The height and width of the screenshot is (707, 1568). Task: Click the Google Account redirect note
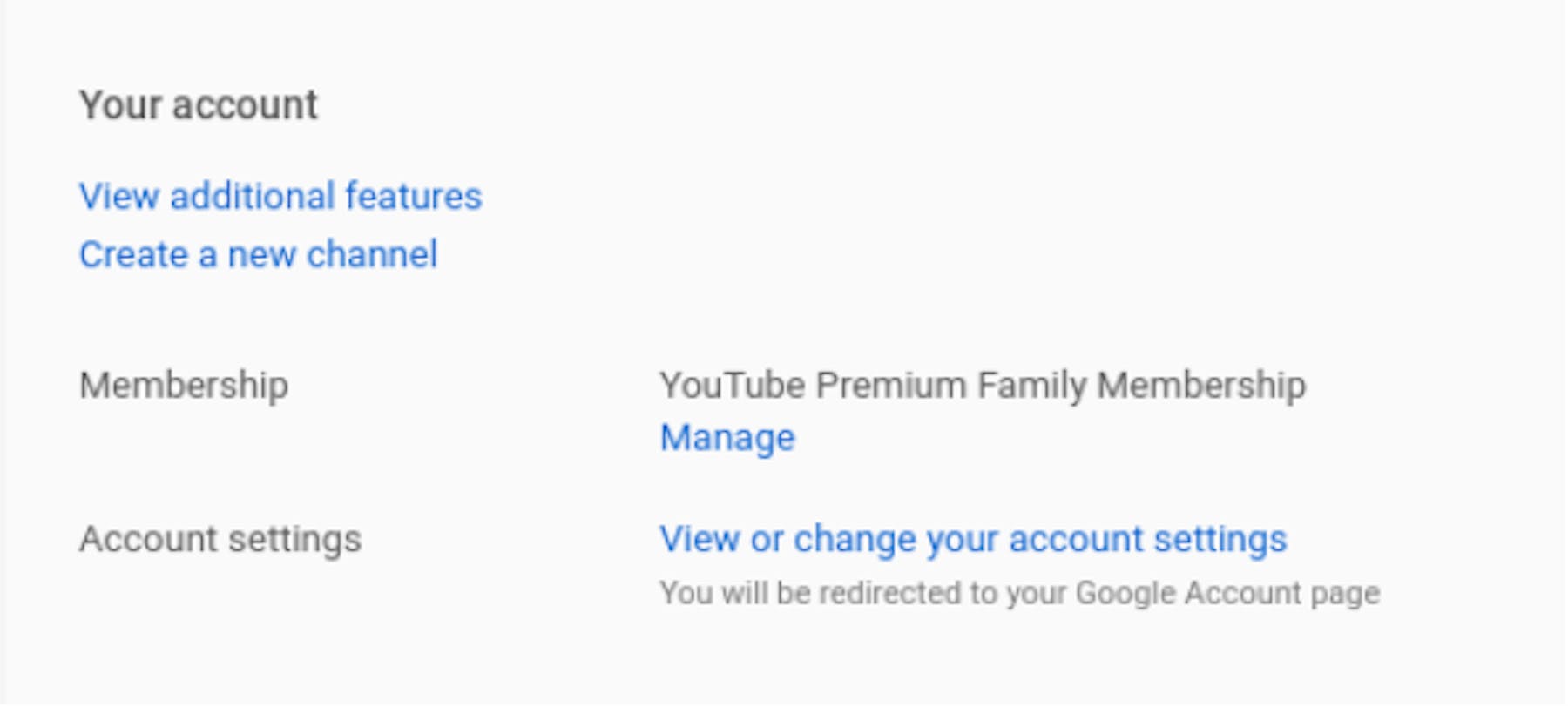click(x=1019, y=593)
